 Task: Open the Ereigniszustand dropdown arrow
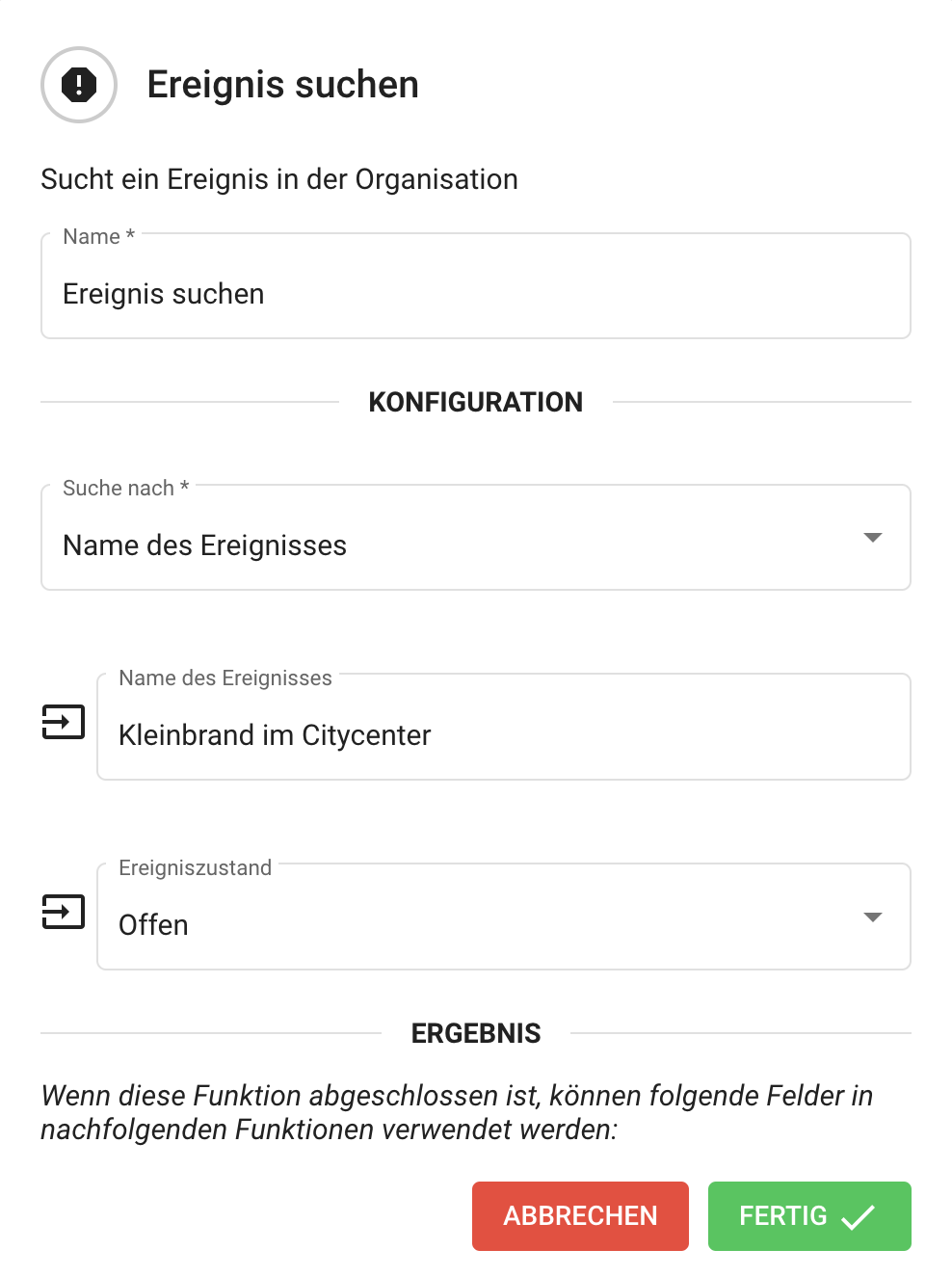coord(872,917)
